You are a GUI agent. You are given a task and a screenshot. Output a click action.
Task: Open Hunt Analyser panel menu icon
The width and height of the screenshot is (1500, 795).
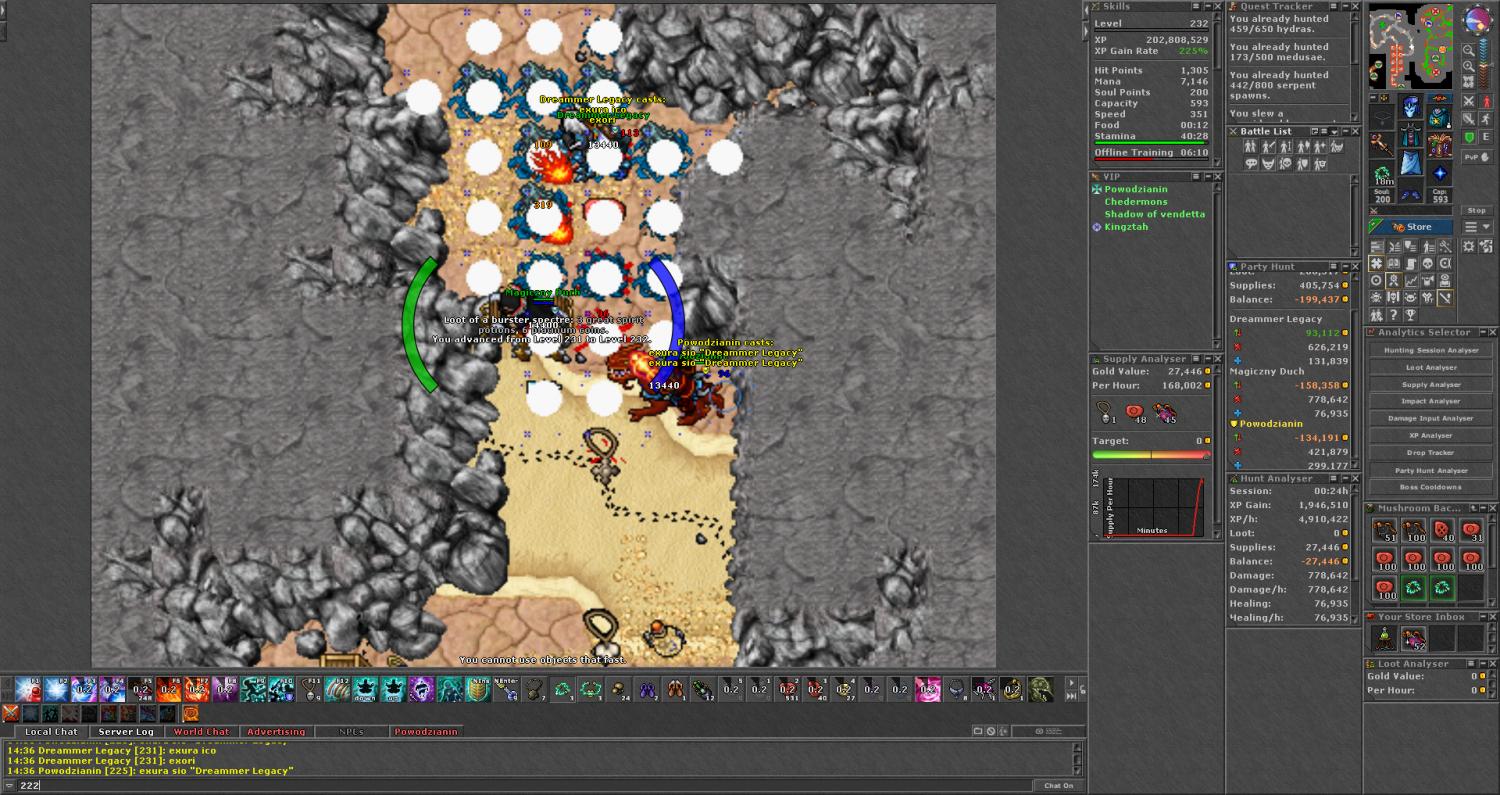(1333, 479)
